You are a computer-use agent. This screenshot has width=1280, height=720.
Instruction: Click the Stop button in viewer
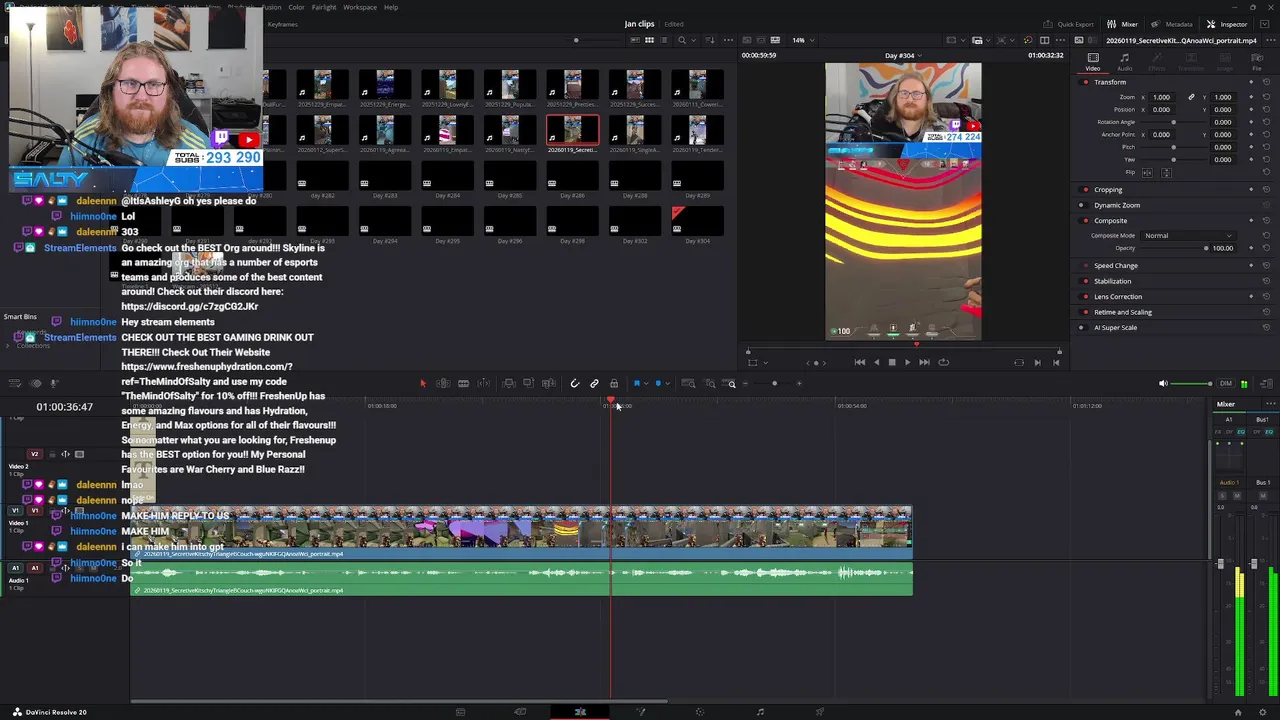[892, 362]
